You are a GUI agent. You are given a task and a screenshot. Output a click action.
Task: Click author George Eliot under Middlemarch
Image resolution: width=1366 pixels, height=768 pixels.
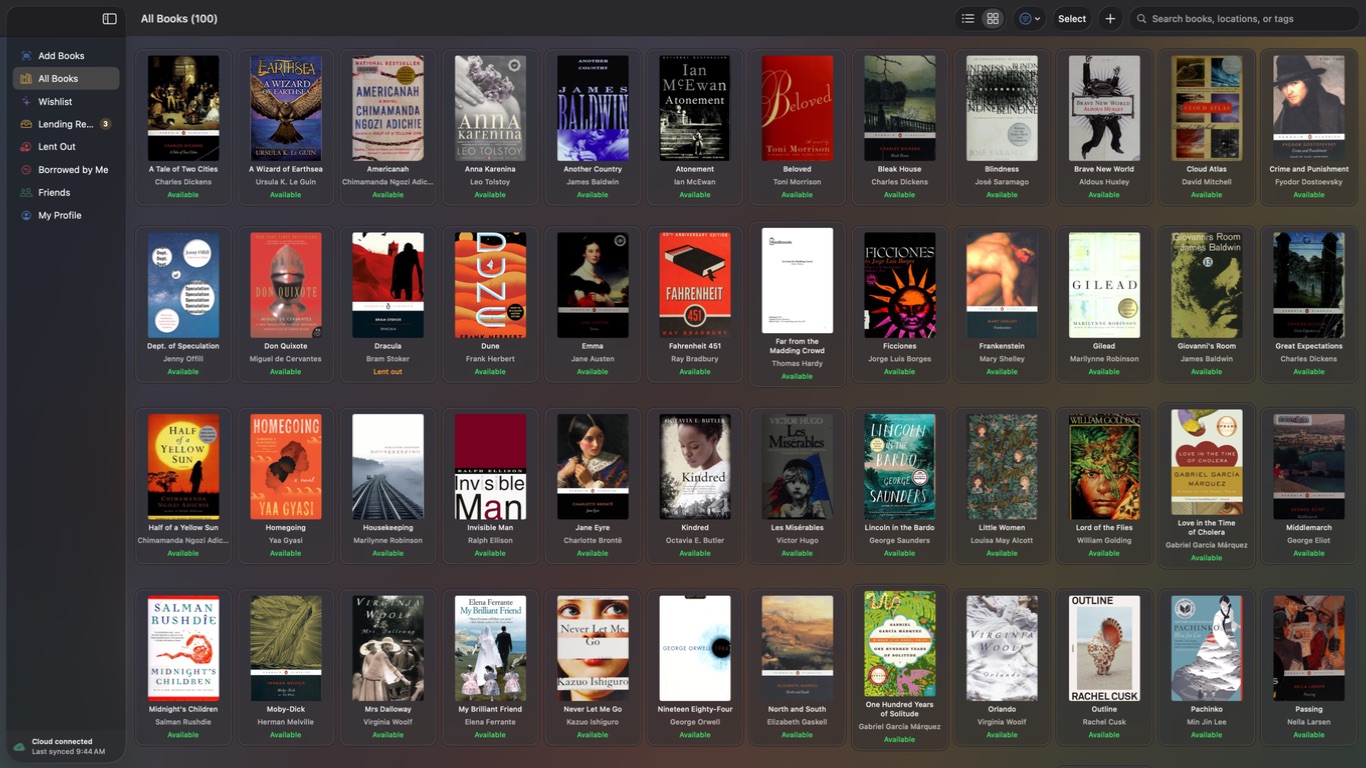(1308, 541)
